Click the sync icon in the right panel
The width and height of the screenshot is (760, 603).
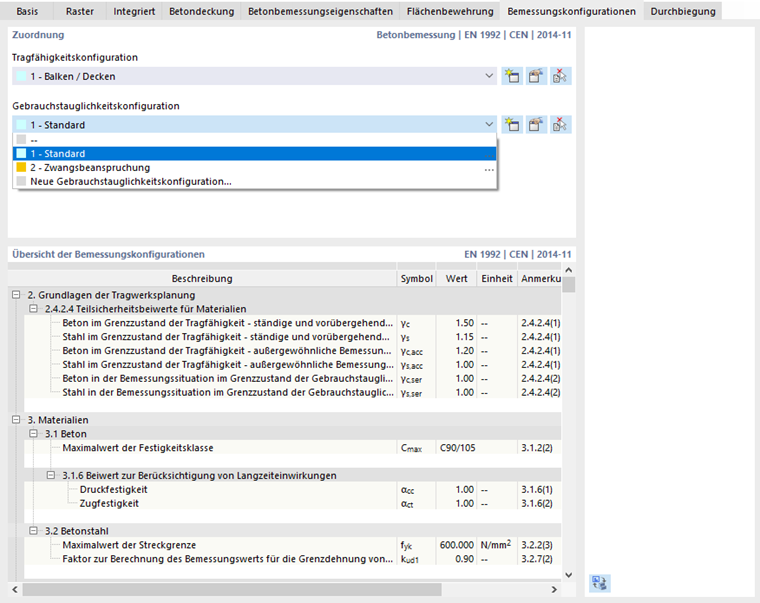pyautogui.click(x=600, y=583)
